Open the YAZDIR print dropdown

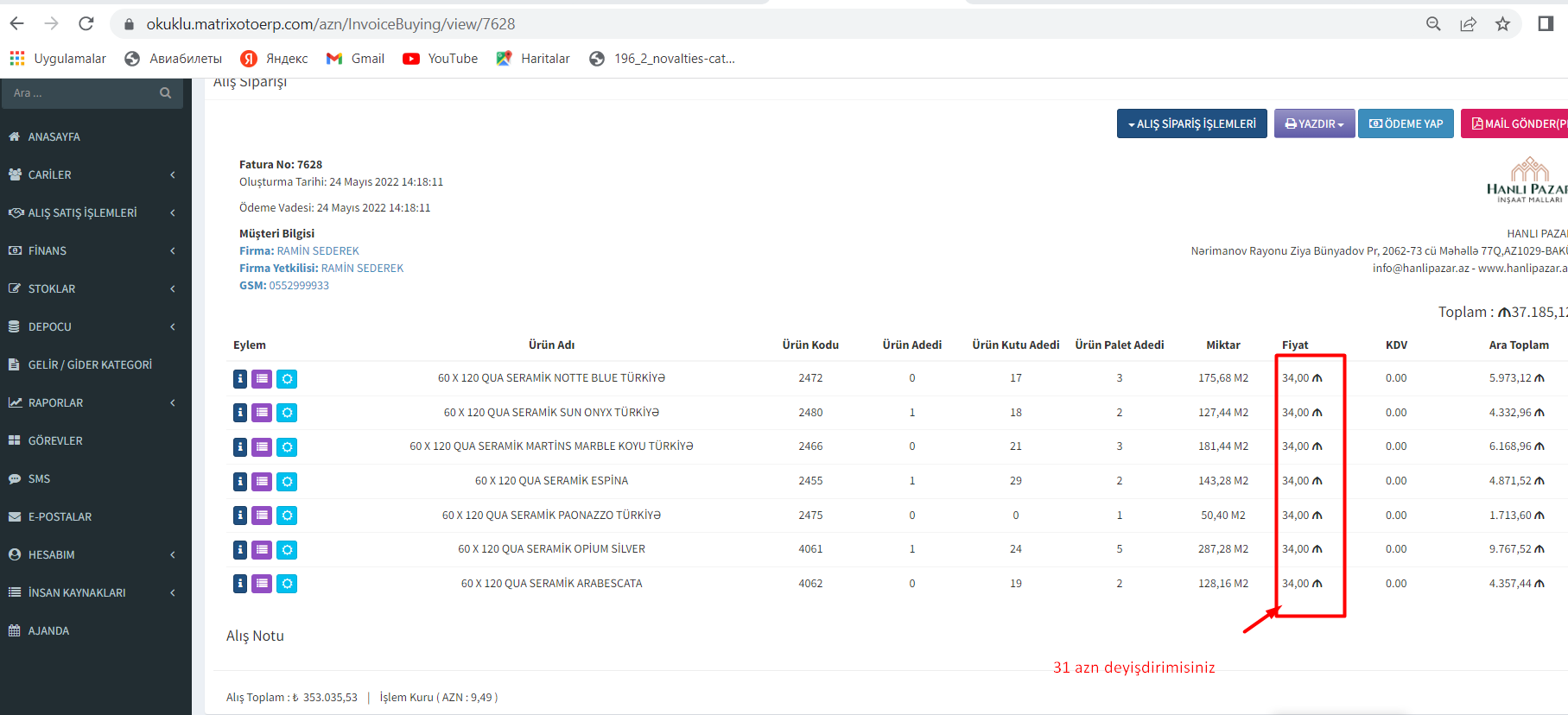point(1314,123)
